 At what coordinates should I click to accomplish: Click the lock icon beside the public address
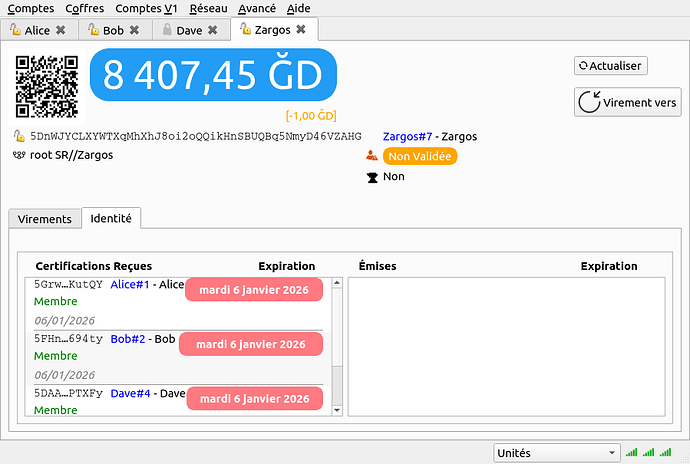(x=19, y=136)
